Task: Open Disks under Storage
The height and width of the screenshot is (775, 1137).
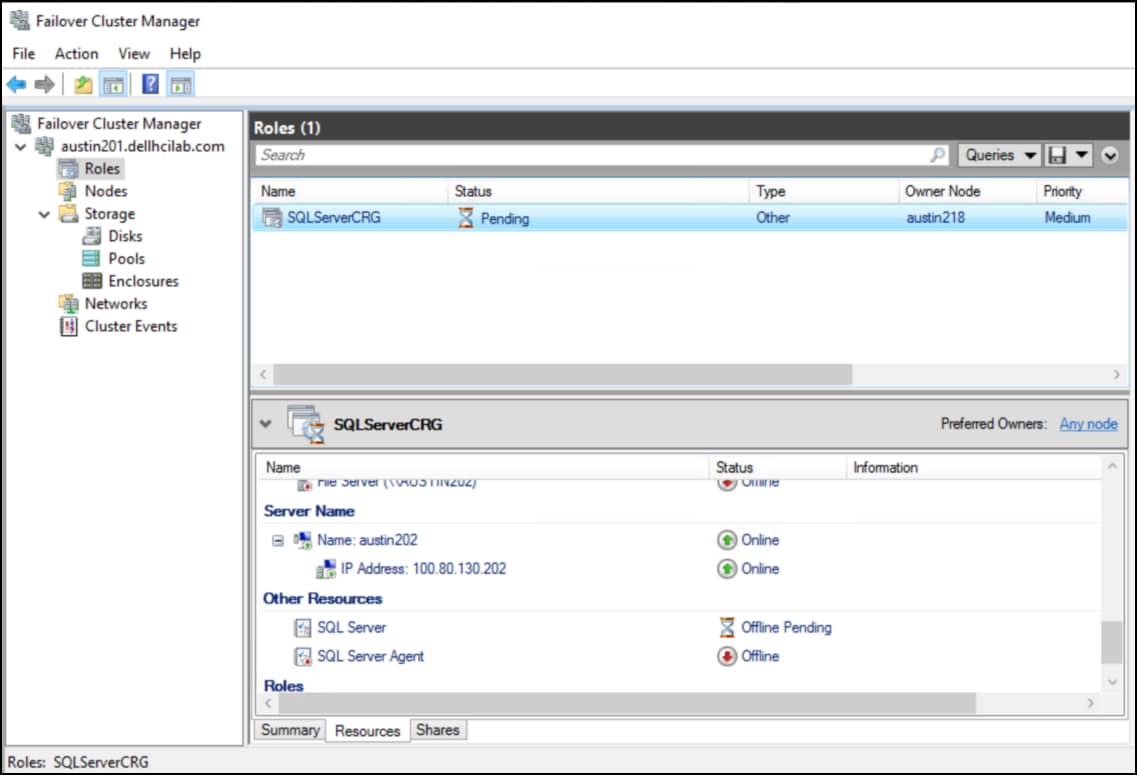Action: coord(125,236)
